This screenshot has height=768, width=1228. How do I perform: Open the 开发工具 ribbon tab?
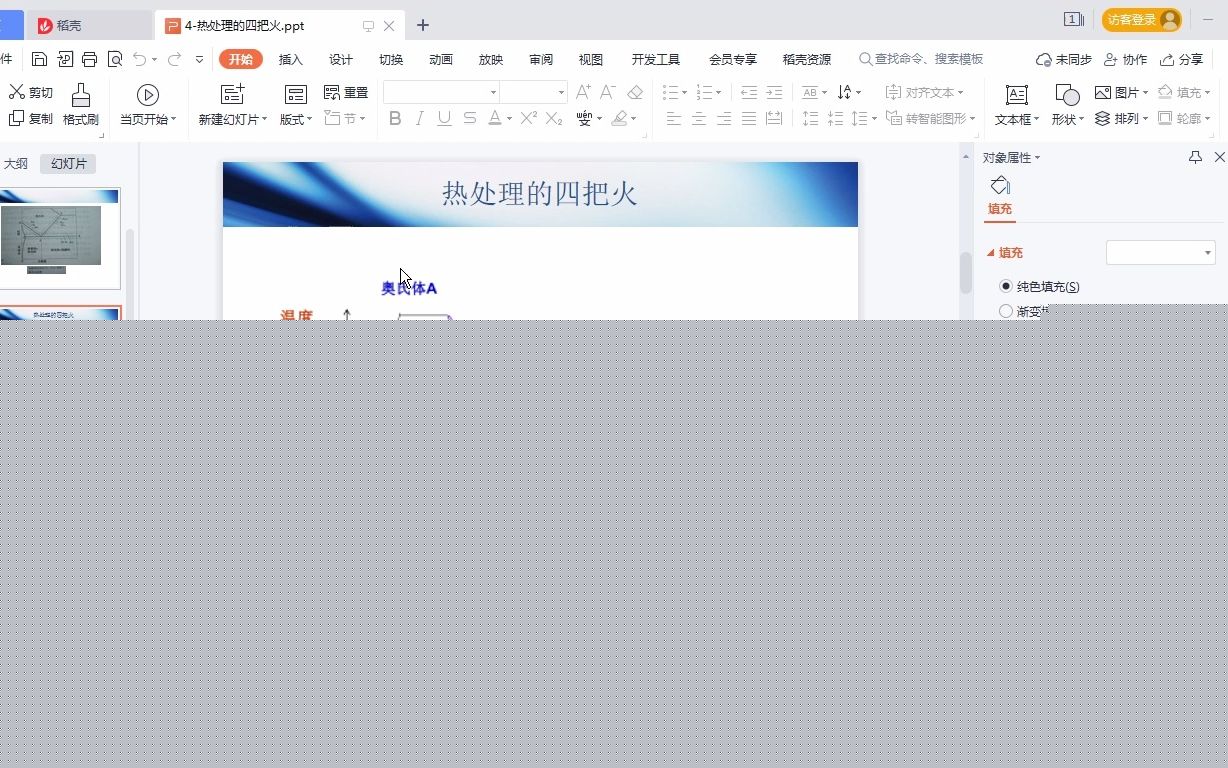(x=656, y=59)
